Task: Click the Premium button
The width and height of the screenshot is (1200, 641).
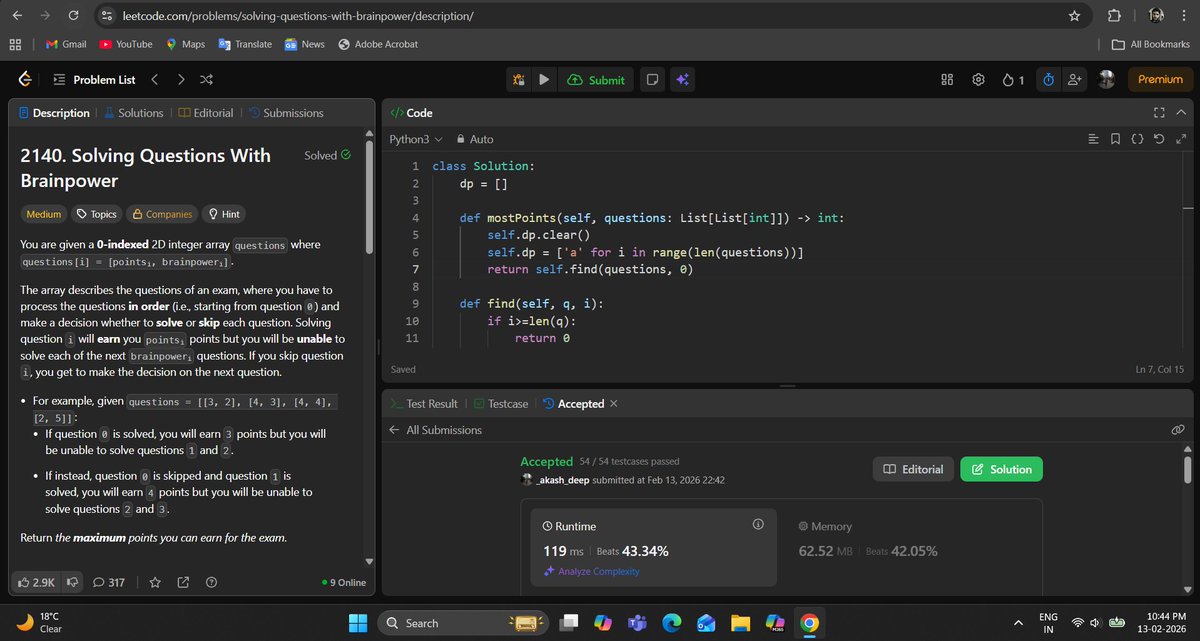Action: point(1160,80)
